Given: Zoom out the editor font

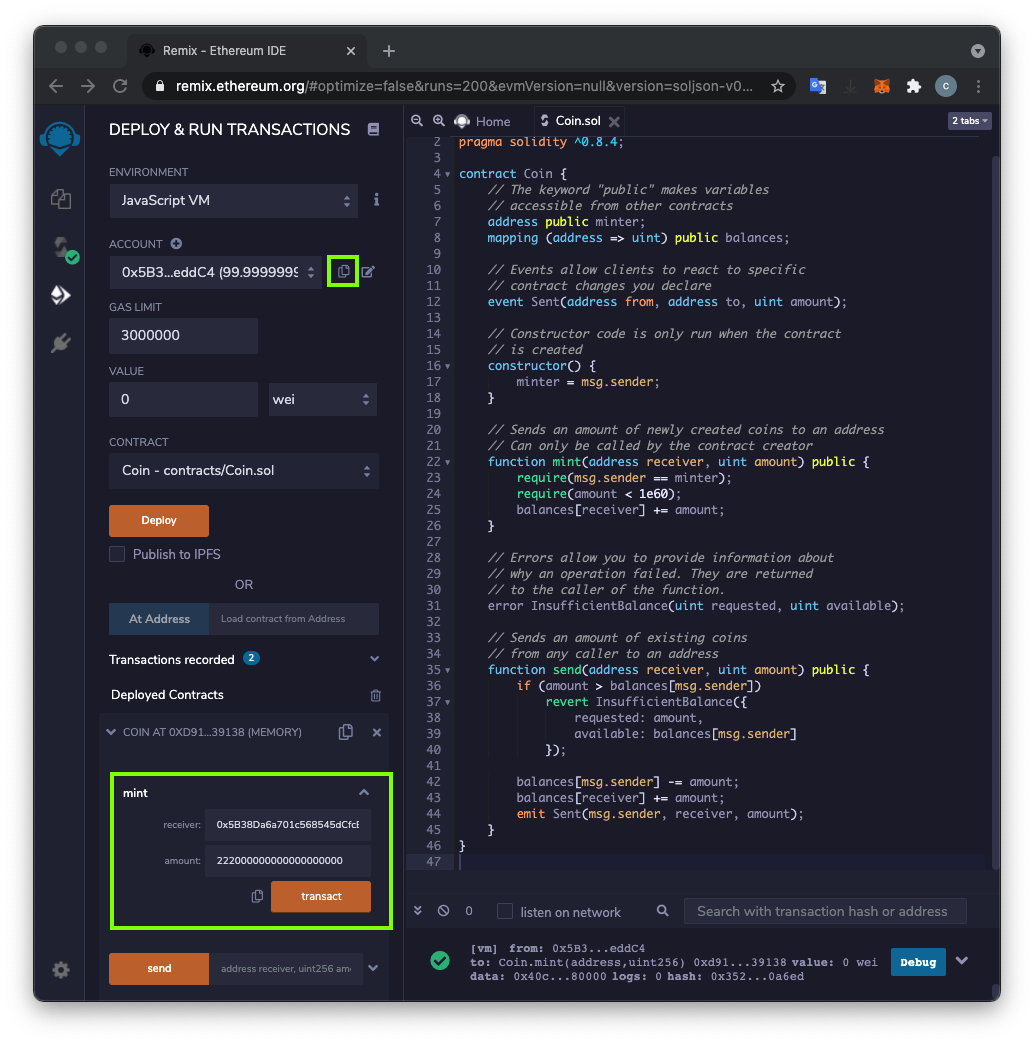Looking at the screenshot, I should pos(417,120).
